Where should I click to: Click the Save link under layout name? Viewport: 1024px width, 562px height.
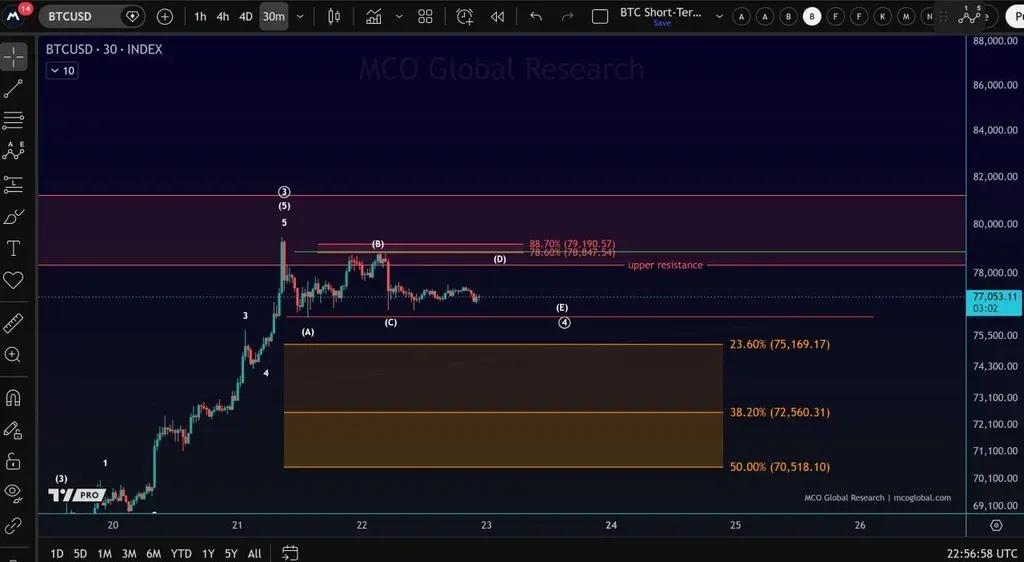coord(662,23)
